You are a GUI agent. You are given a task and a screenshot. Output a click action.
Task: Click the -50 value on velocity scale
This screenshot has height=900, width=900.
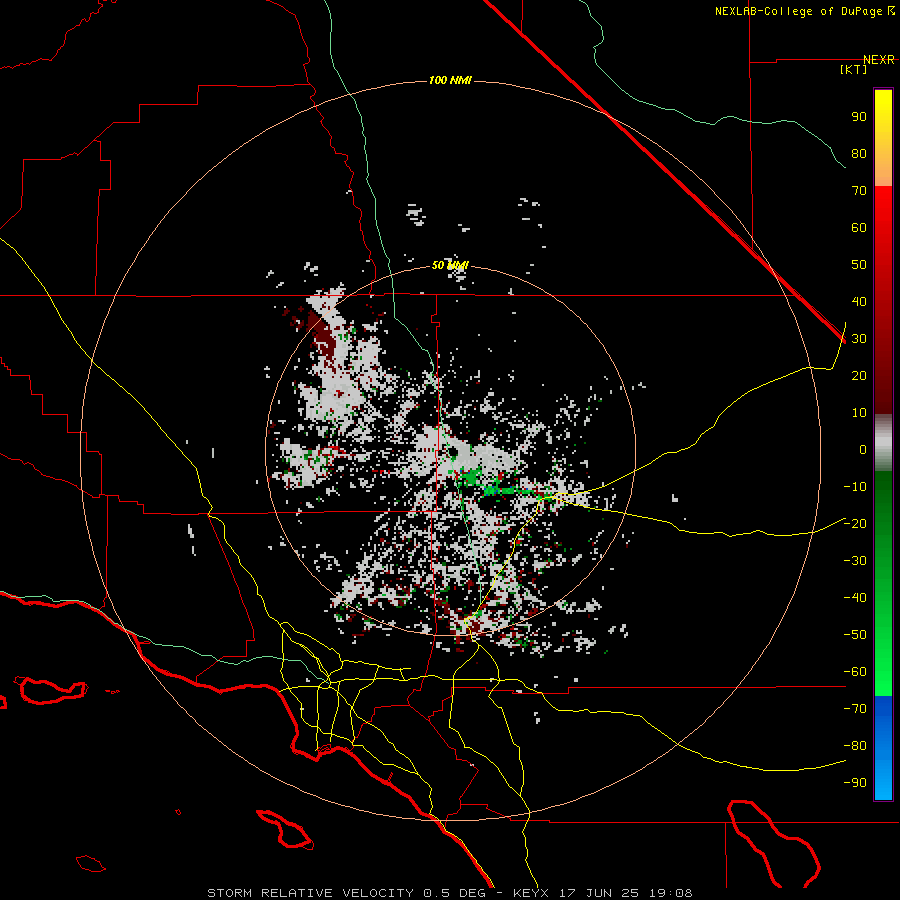855,635
